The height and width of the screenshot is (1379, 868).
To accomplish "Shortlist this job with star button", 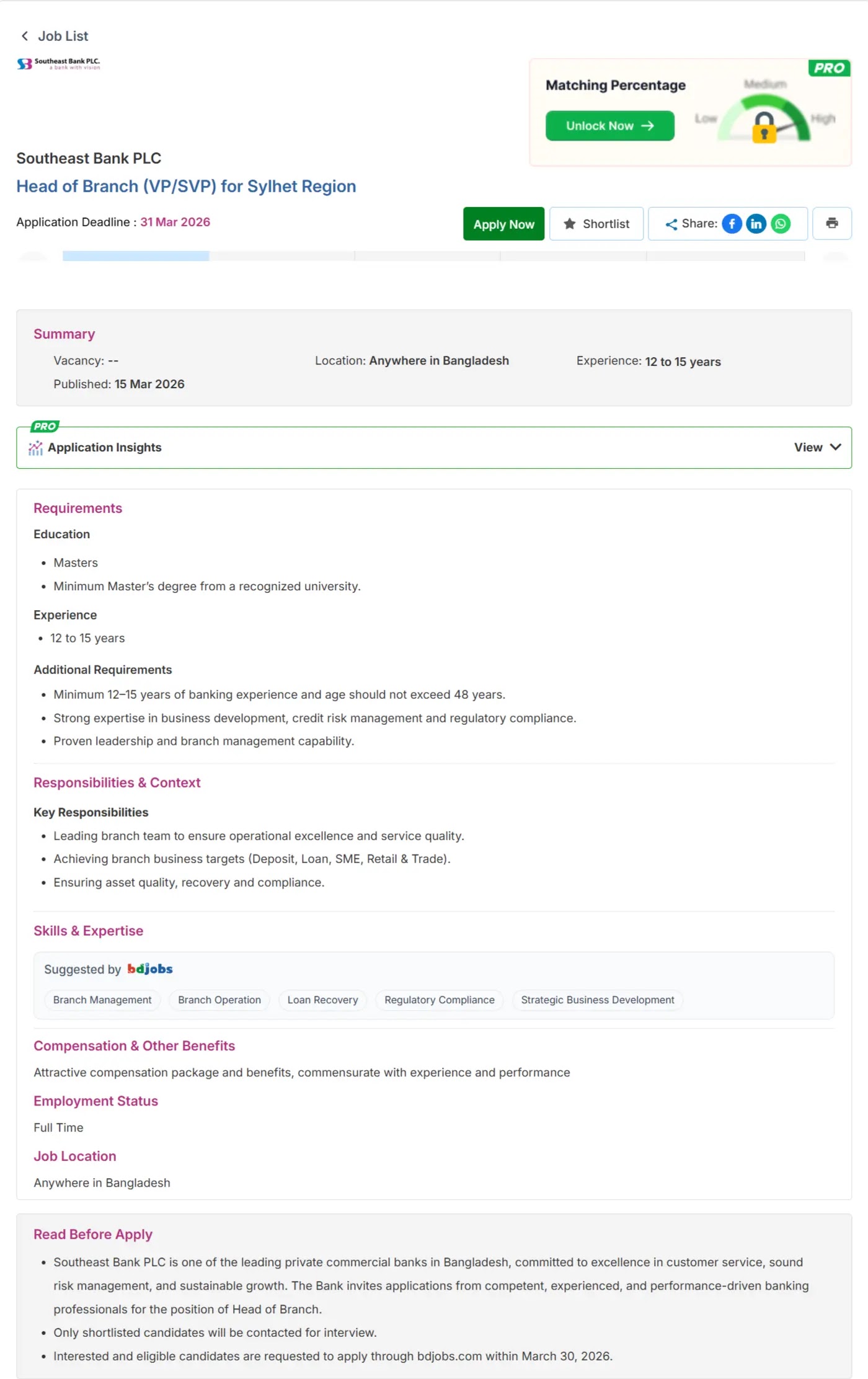I will tap(596, 224).
